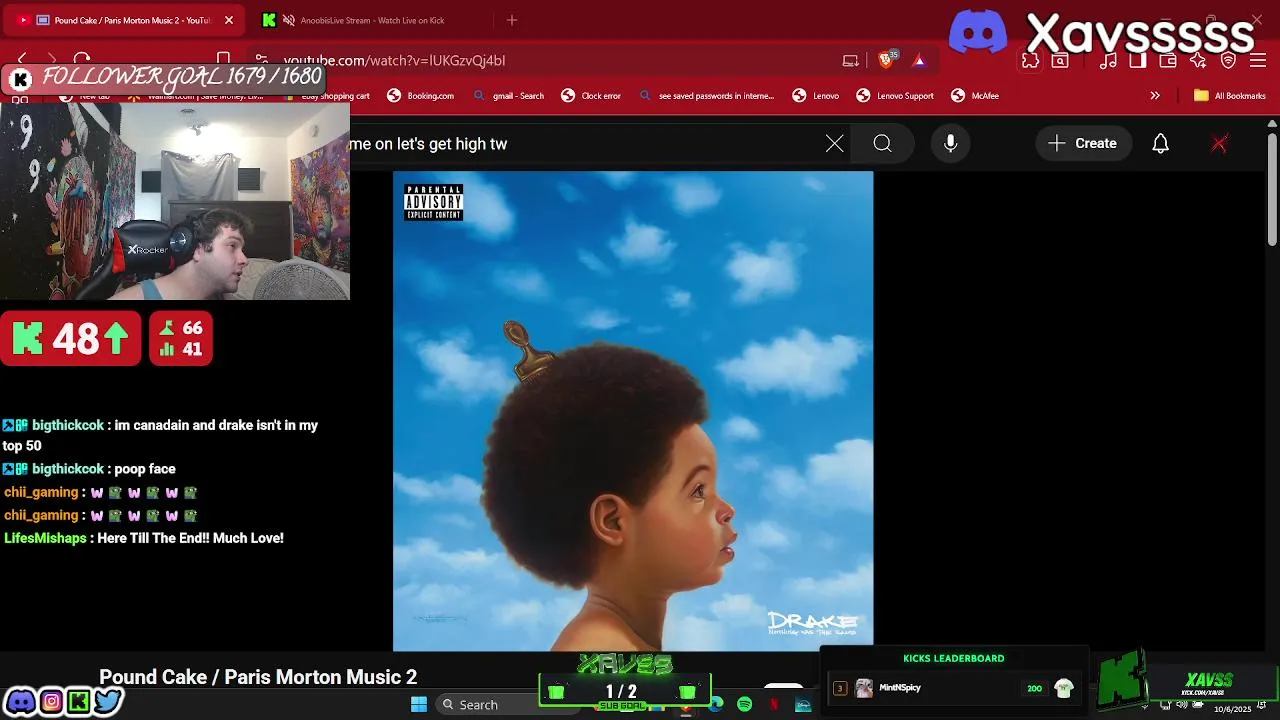Click the media control music note icon
1280x720 pixels.
pyautogui.click(x=1108, y=61)
